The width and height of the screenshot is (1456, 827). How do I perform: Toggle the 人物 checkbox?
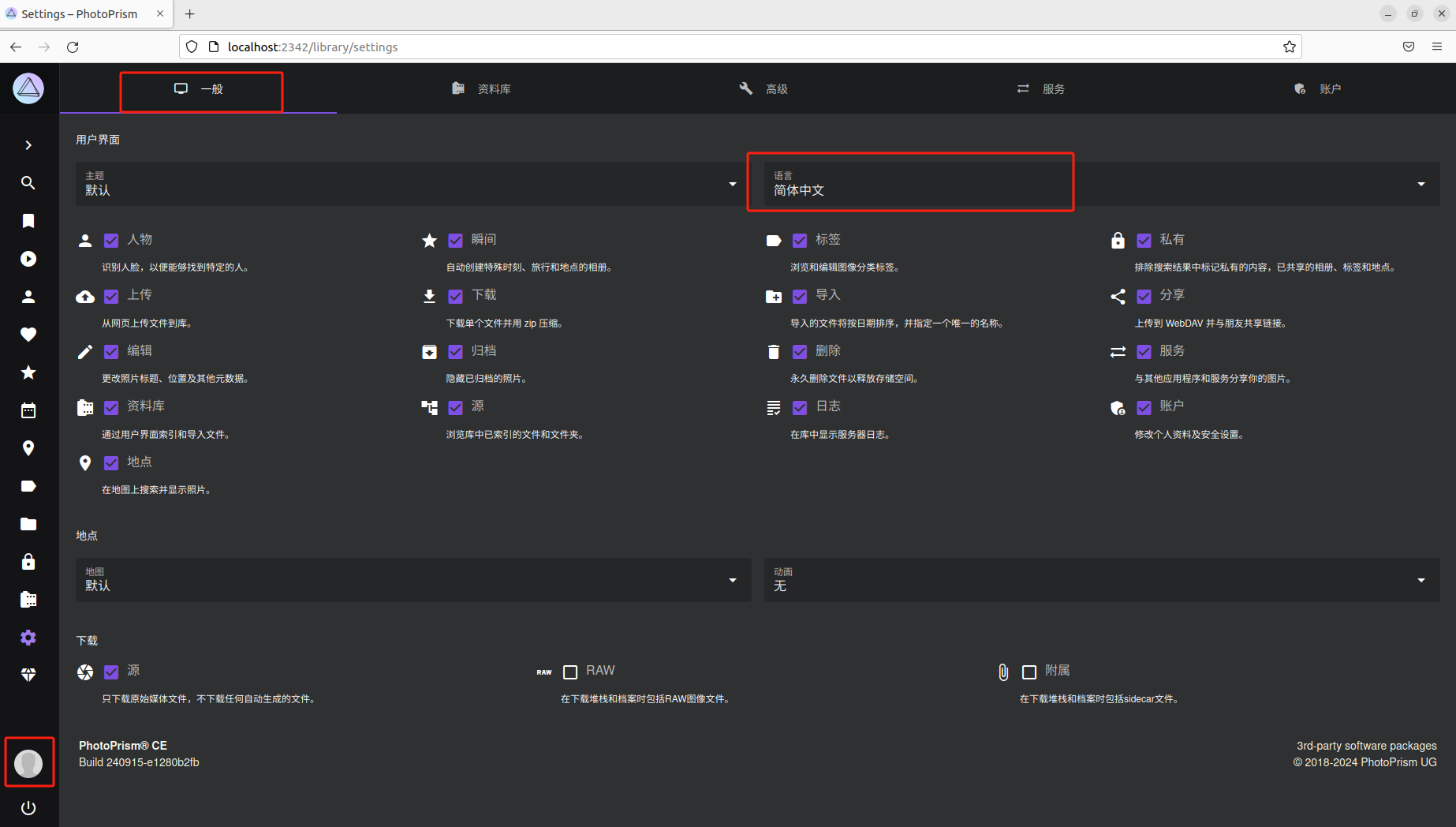click(111, 241)
